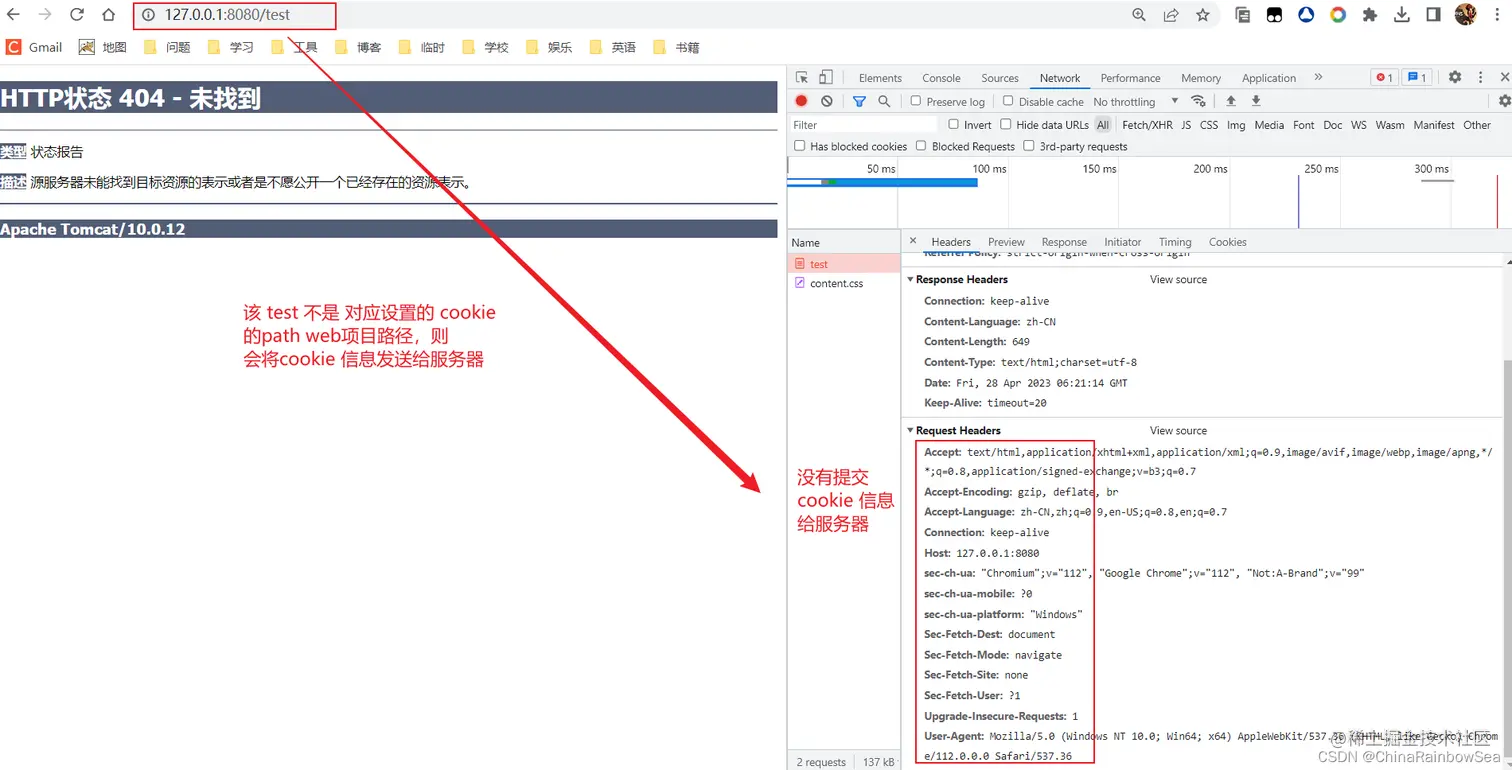Enable Hide data URLs checkbox
The width and height of the screenshot is (1512, 770).
1006,125
